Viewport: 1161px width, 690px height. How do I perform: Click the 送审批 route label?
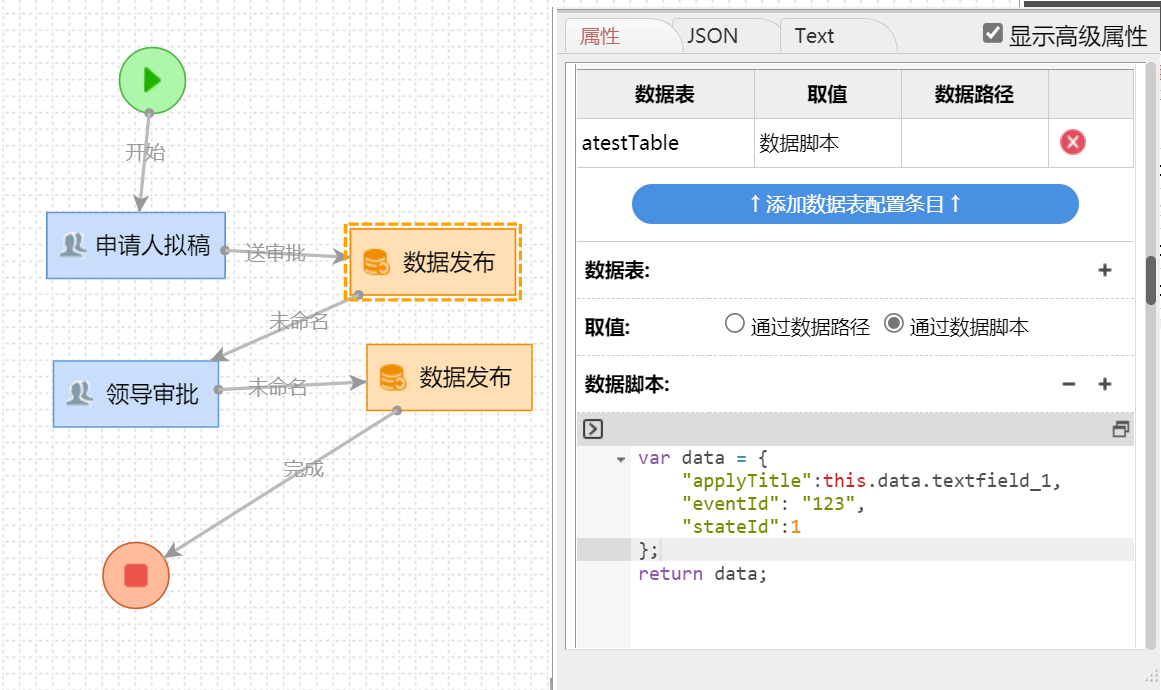click(275, 253)
